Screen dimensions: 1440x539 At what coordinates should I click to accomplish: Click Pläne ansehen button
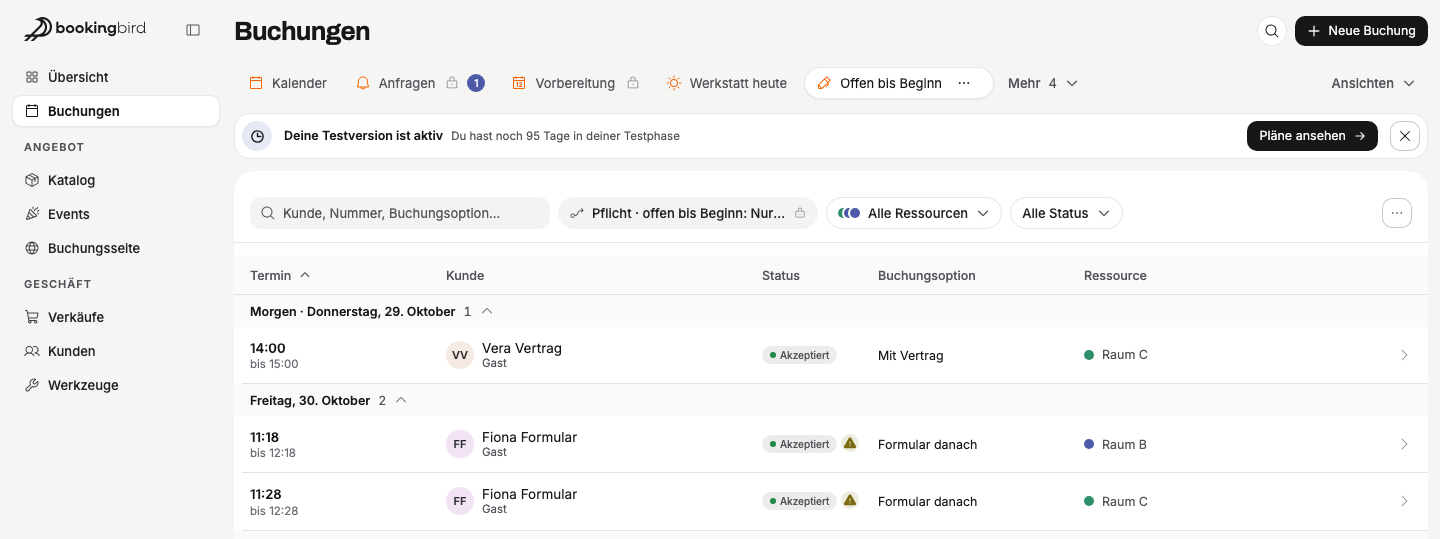(x=1312, y=136)
